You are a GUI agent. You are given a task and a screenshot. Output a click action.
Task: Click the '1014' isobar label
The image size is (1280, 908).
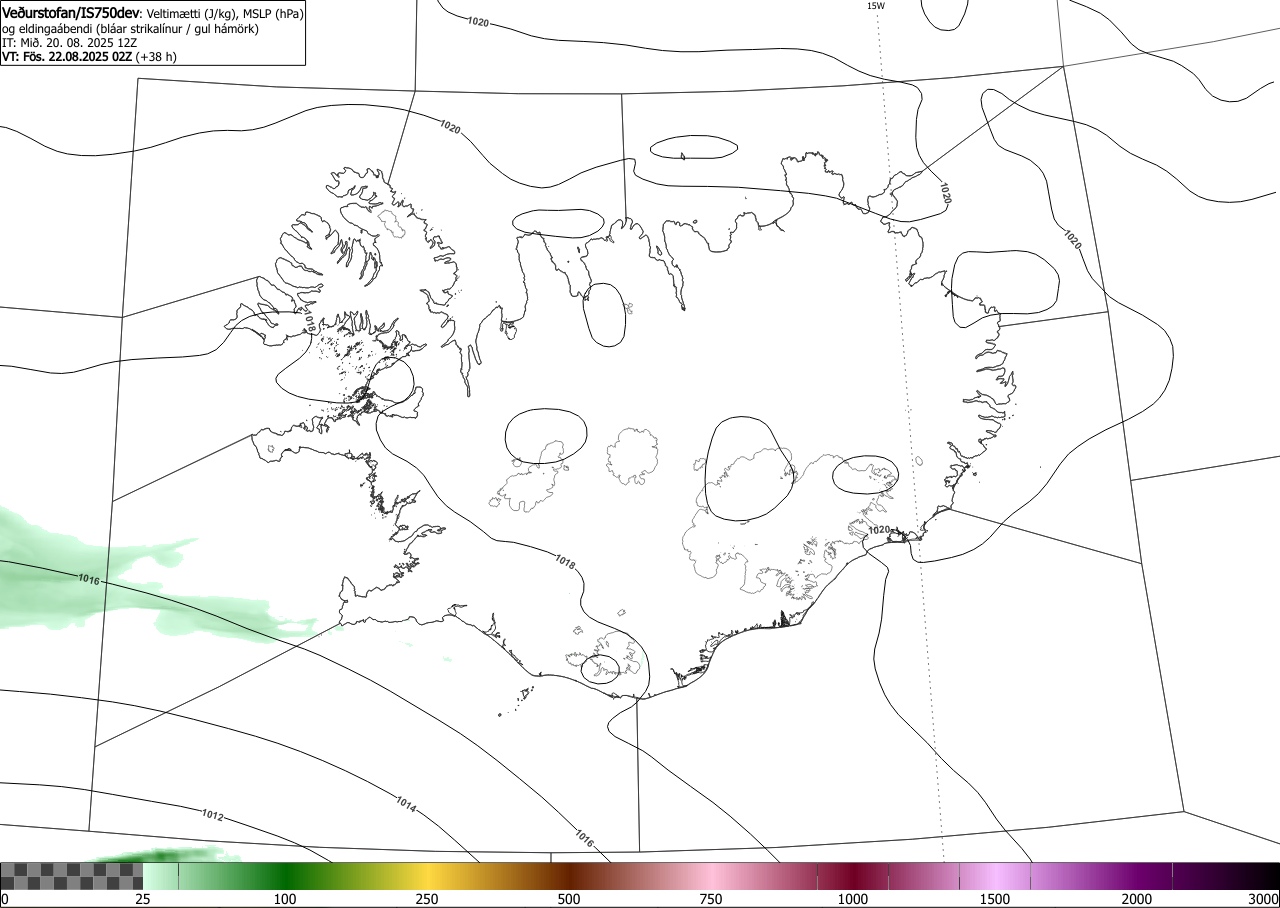click(406, 803)
